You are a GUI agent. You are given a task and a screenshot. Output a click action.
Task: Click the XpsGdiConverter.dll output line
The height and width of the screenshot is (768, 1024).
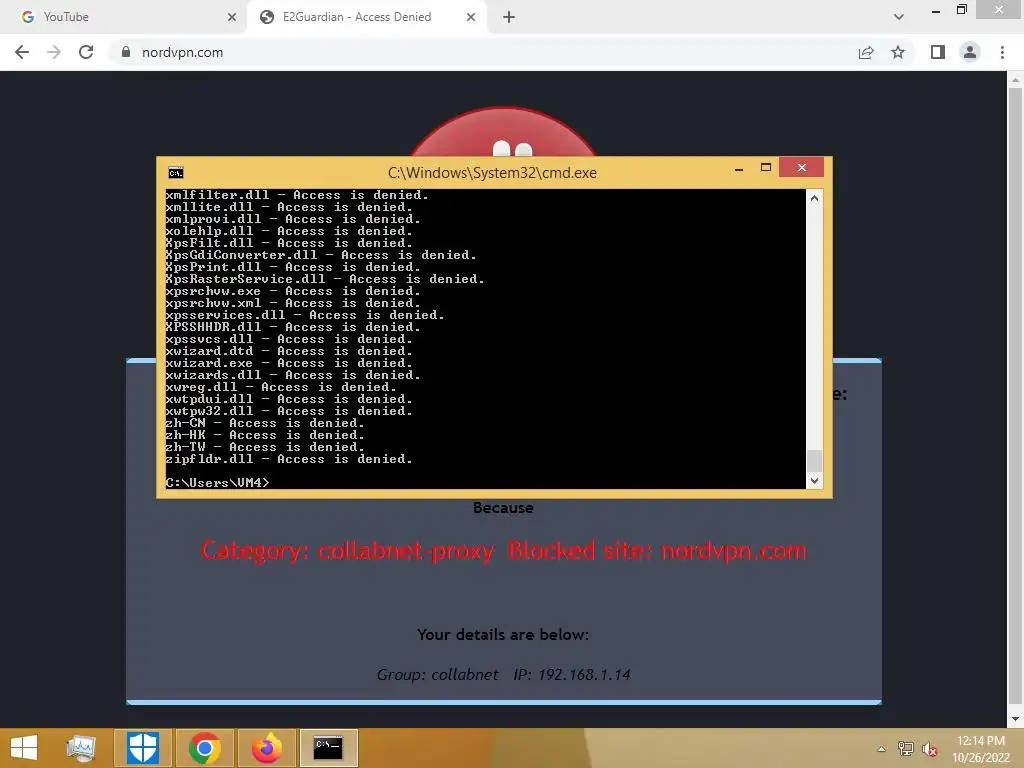point(321,255)
